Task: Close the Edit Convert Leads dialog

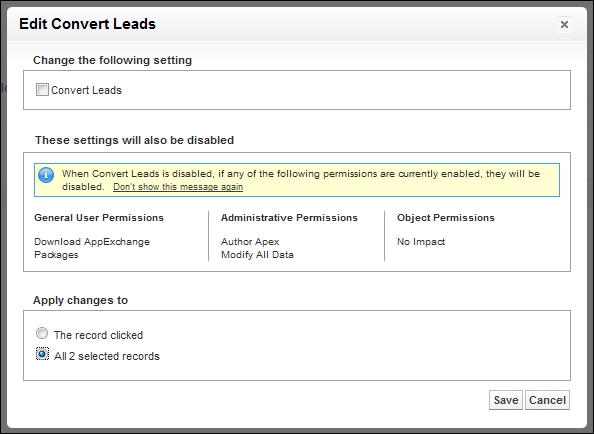Action: (564, 25)
